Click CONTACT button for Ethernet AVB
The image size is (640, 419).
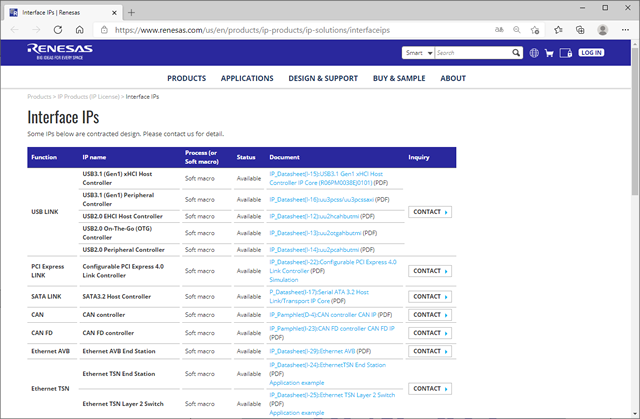pos(430,351)
